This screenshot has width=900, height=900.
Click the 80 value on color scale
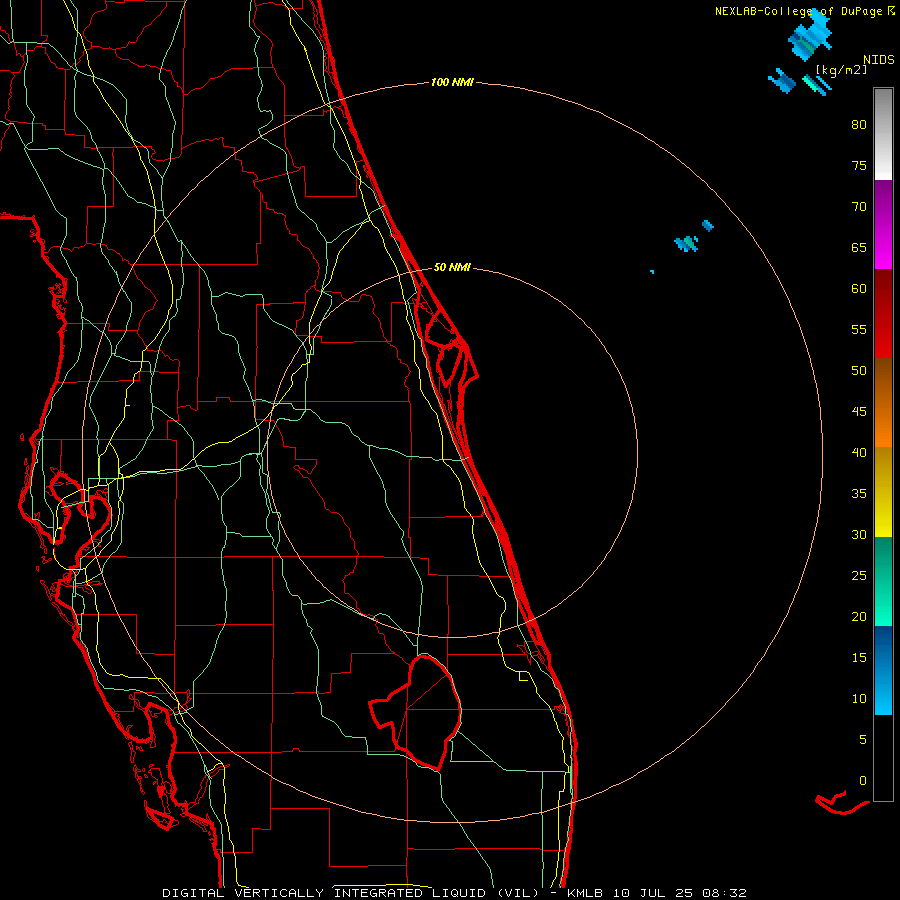click(x=859, y=125)
